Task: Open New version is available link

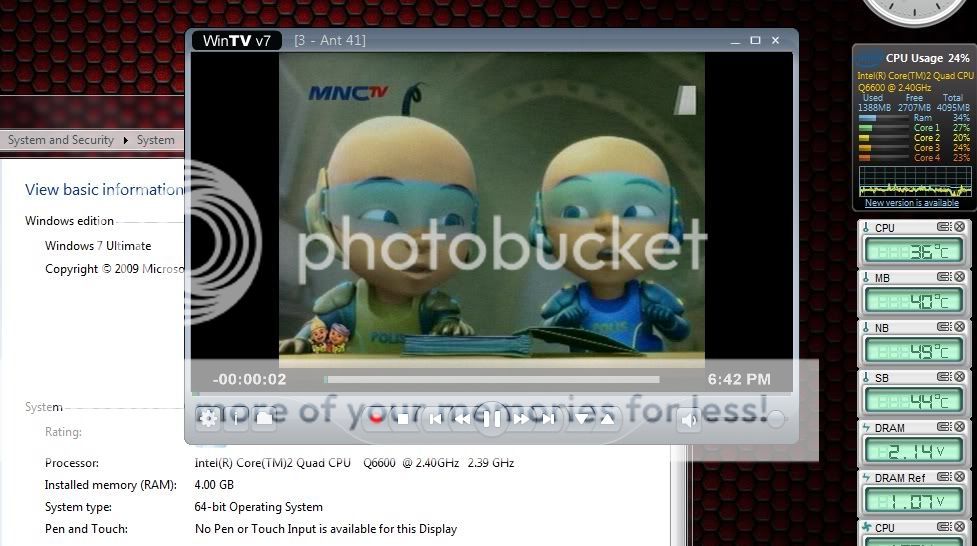Action: [x=912, y=203]
